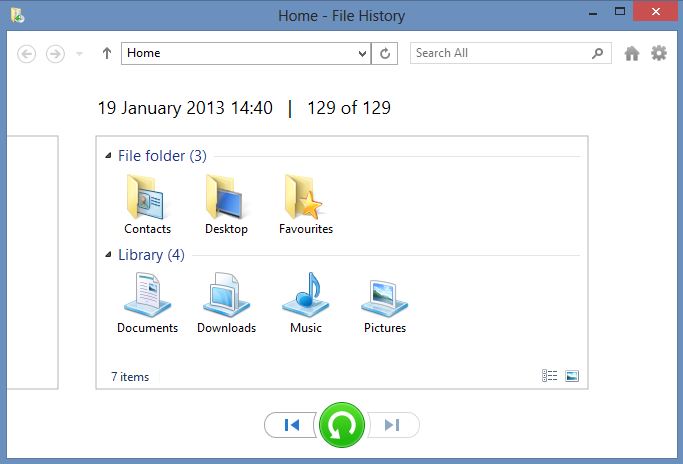Refresh the current File History view
Image resolution: width=683 pixels, height=464 pixels.
tap(385, 54)
